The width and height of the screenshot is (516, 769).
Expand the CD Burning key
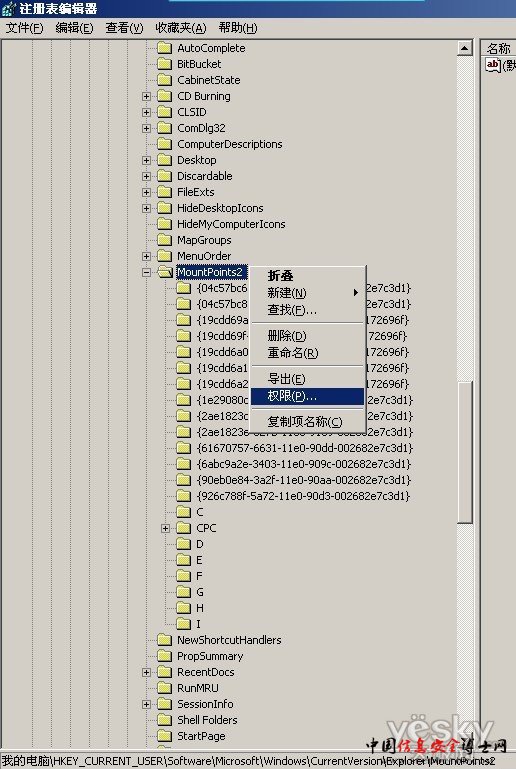[x=146, y=97]
